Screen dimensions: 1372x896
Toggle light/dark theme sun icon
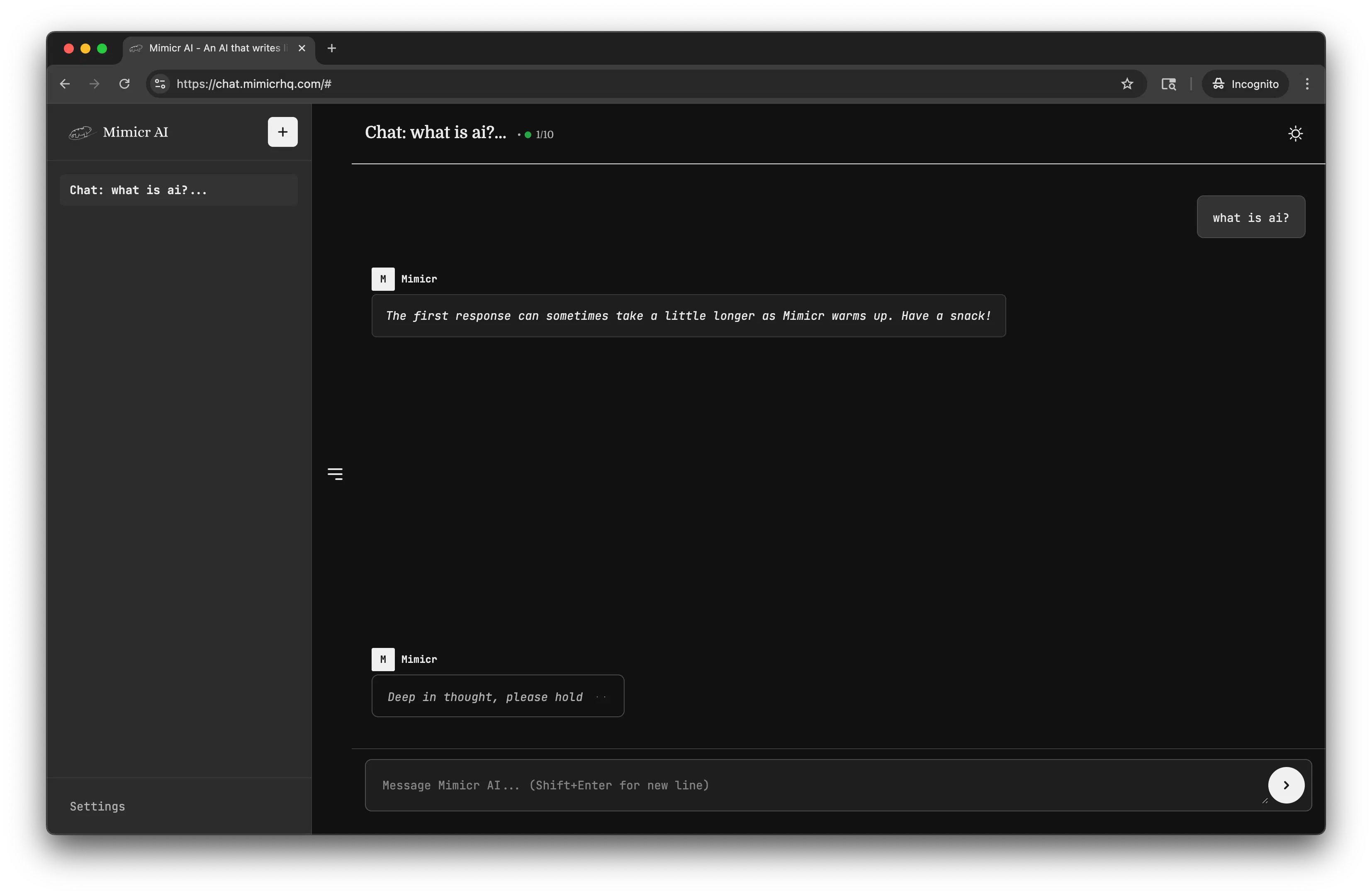pyautogui.click(x=1295, y=134)
